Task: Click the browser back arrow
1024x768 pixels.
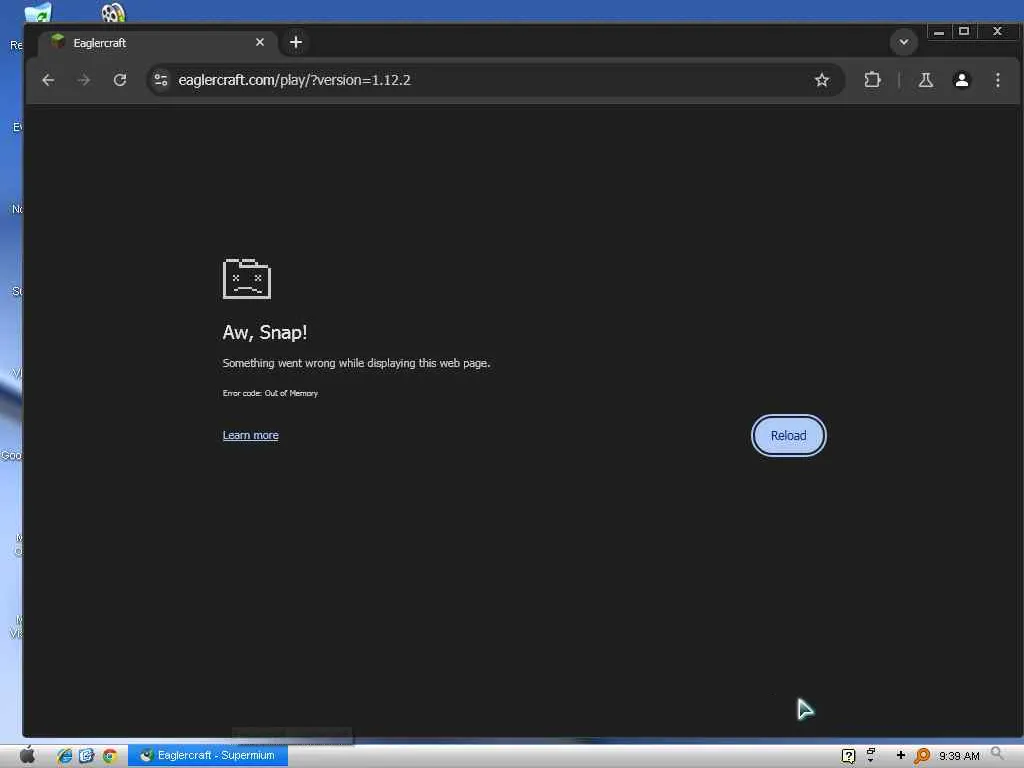Action: (48, 80)
